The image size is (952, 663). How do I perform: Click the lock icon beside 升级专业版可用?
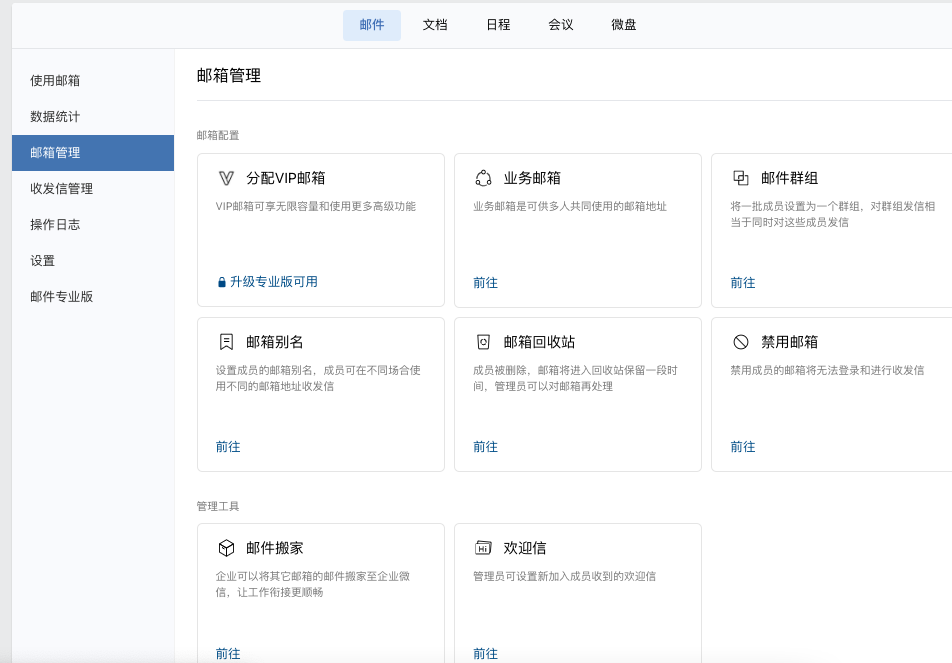[222, 283]
